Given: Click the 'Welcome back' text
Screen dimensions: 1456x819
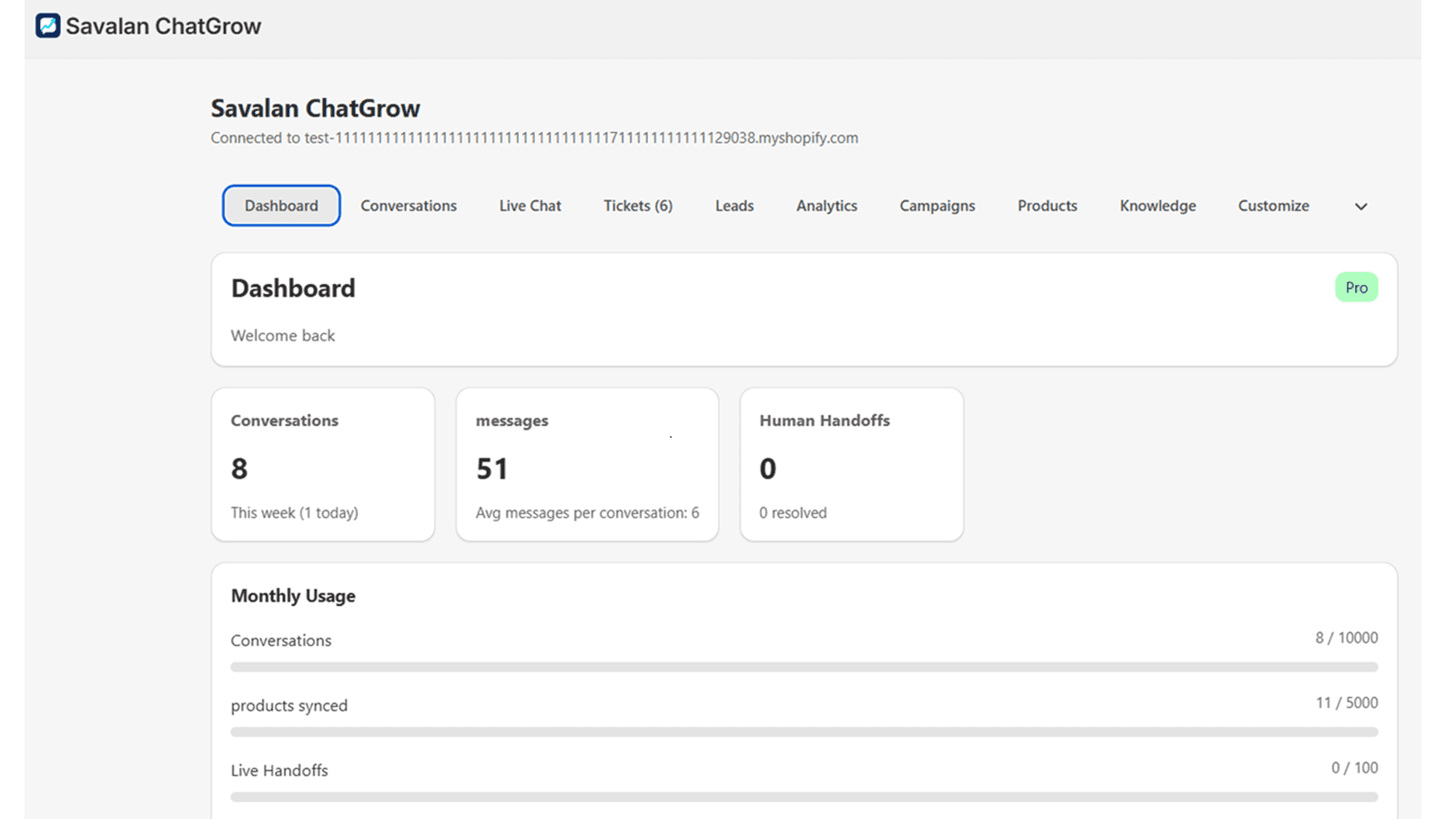Looking at the screenshot, I should [x=283, y=336].
